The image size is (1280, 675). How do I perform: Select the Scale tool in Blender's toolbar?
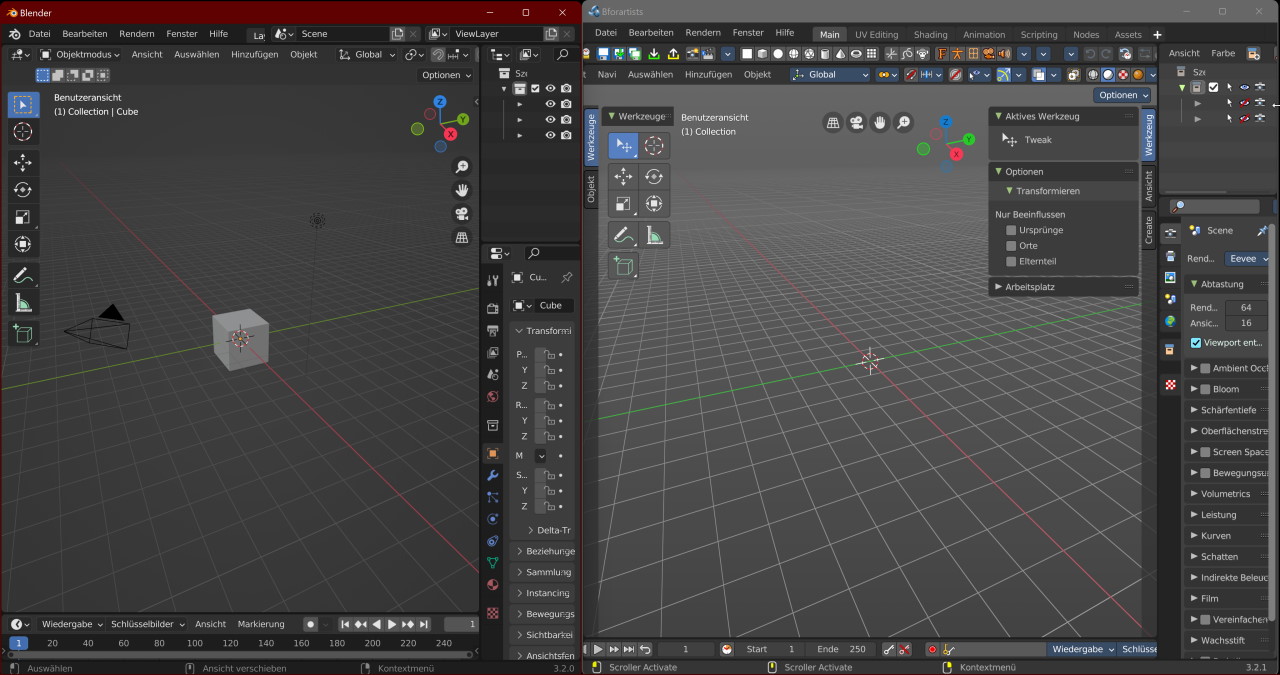pos(23,217)
